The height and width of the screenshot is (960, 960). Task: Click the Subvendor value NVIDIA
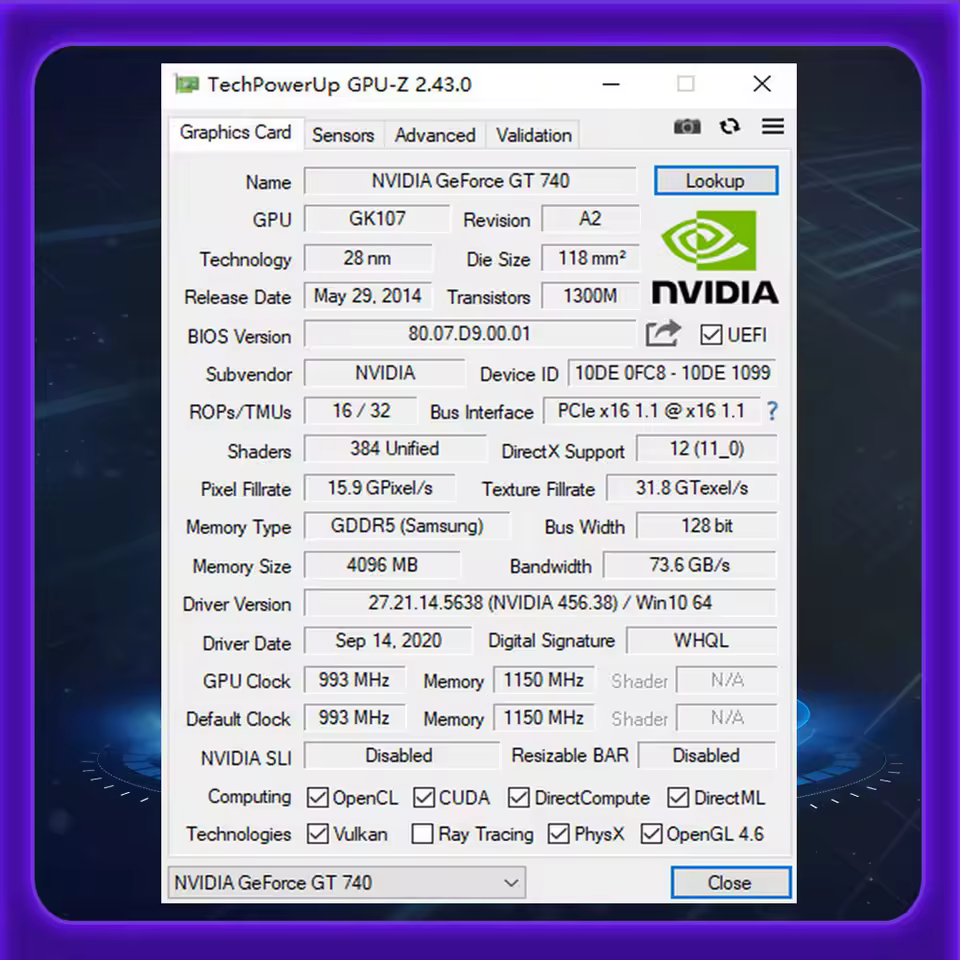[384, 373]
